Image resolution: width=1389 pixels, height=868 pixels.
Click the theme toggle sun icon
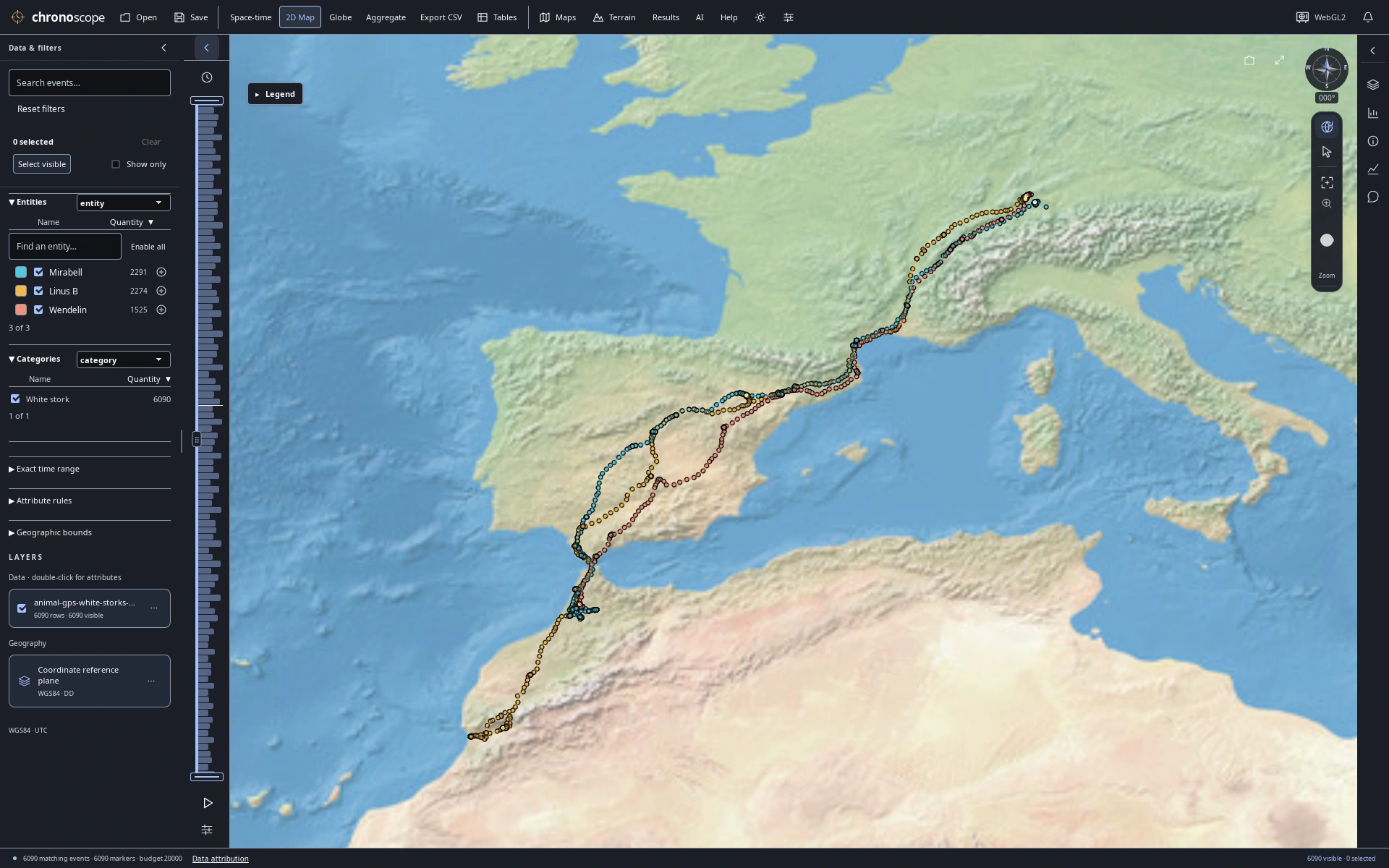[760, 17]
